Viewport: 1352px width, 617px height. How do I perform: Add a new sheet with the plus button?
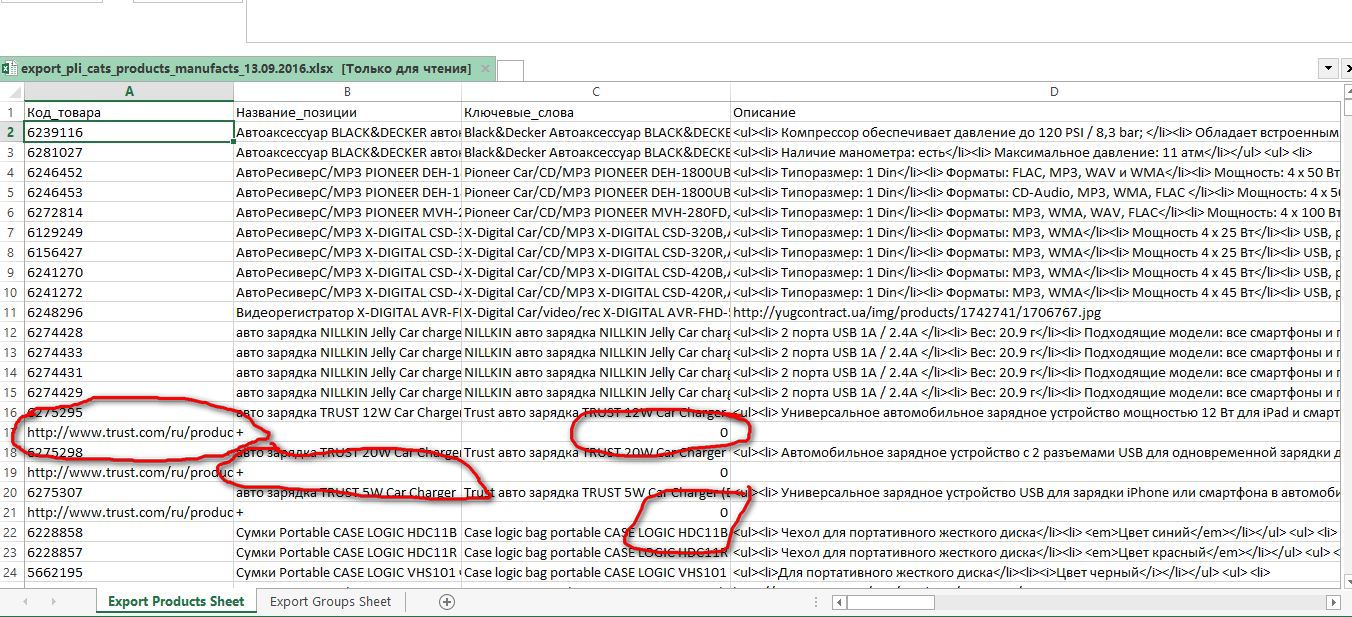tap(447, 601)
